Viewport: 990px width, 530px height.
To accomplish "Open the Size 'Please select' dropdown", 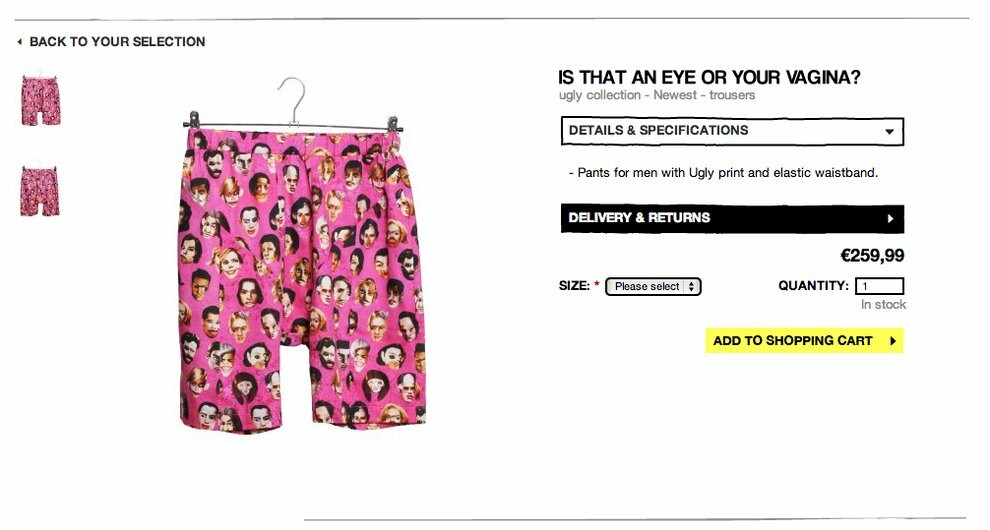I will [653, 287].
